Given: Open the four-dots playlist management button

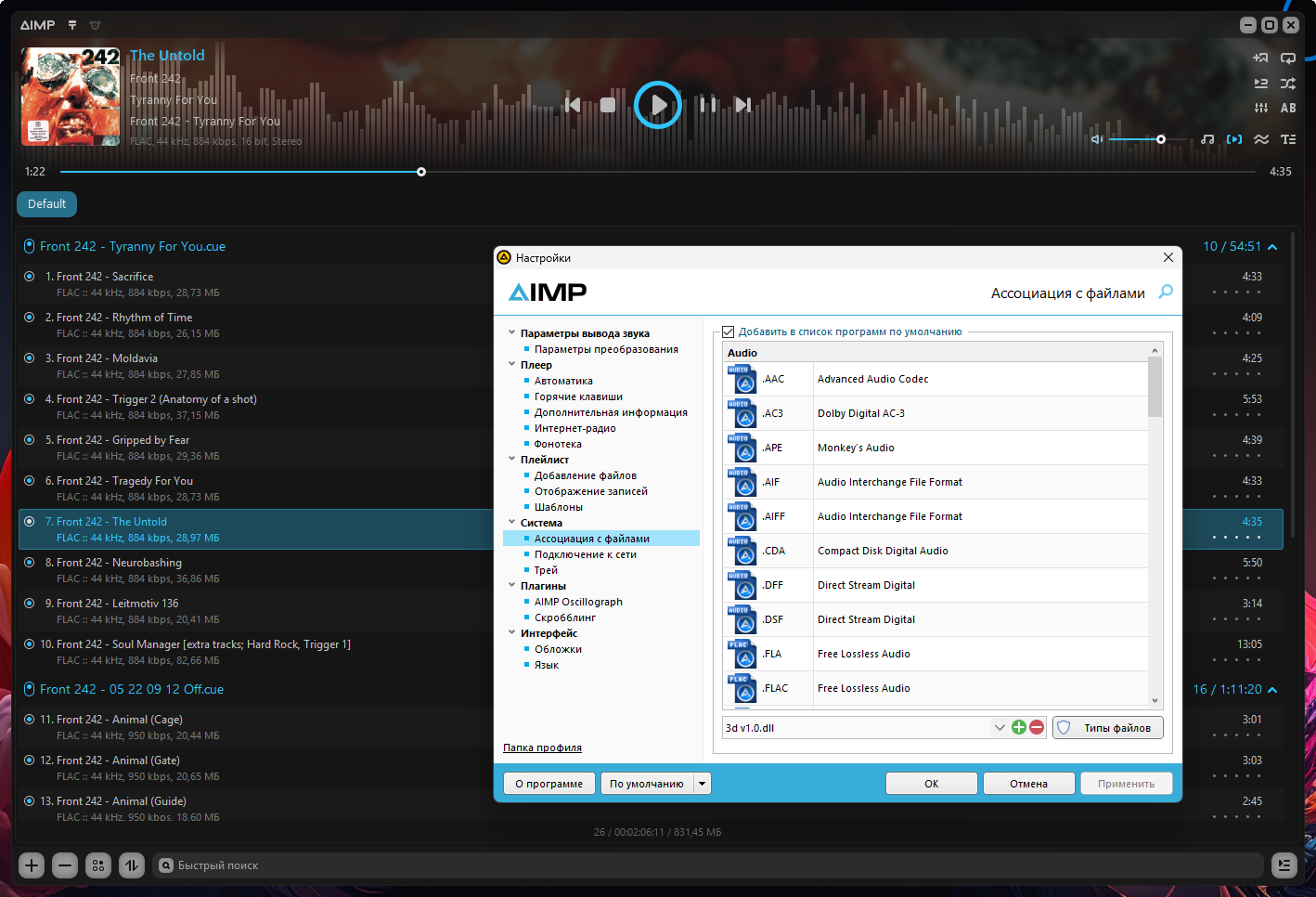Looking at the screenshot, I should (98, 865).
